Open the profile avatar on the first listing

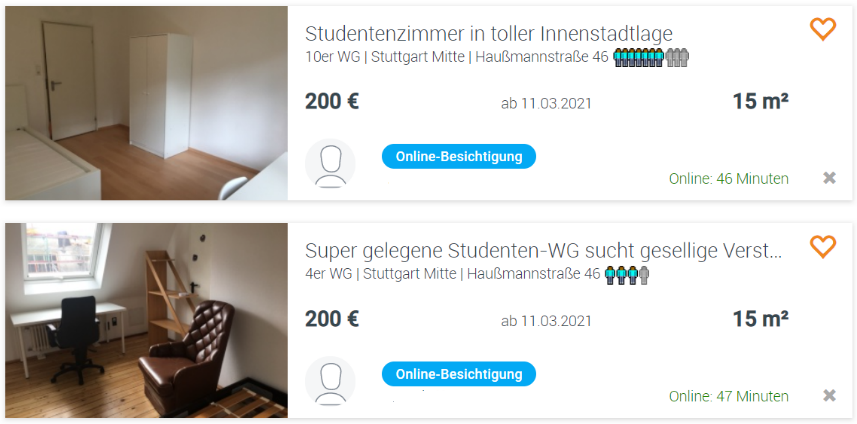point(330,163)
